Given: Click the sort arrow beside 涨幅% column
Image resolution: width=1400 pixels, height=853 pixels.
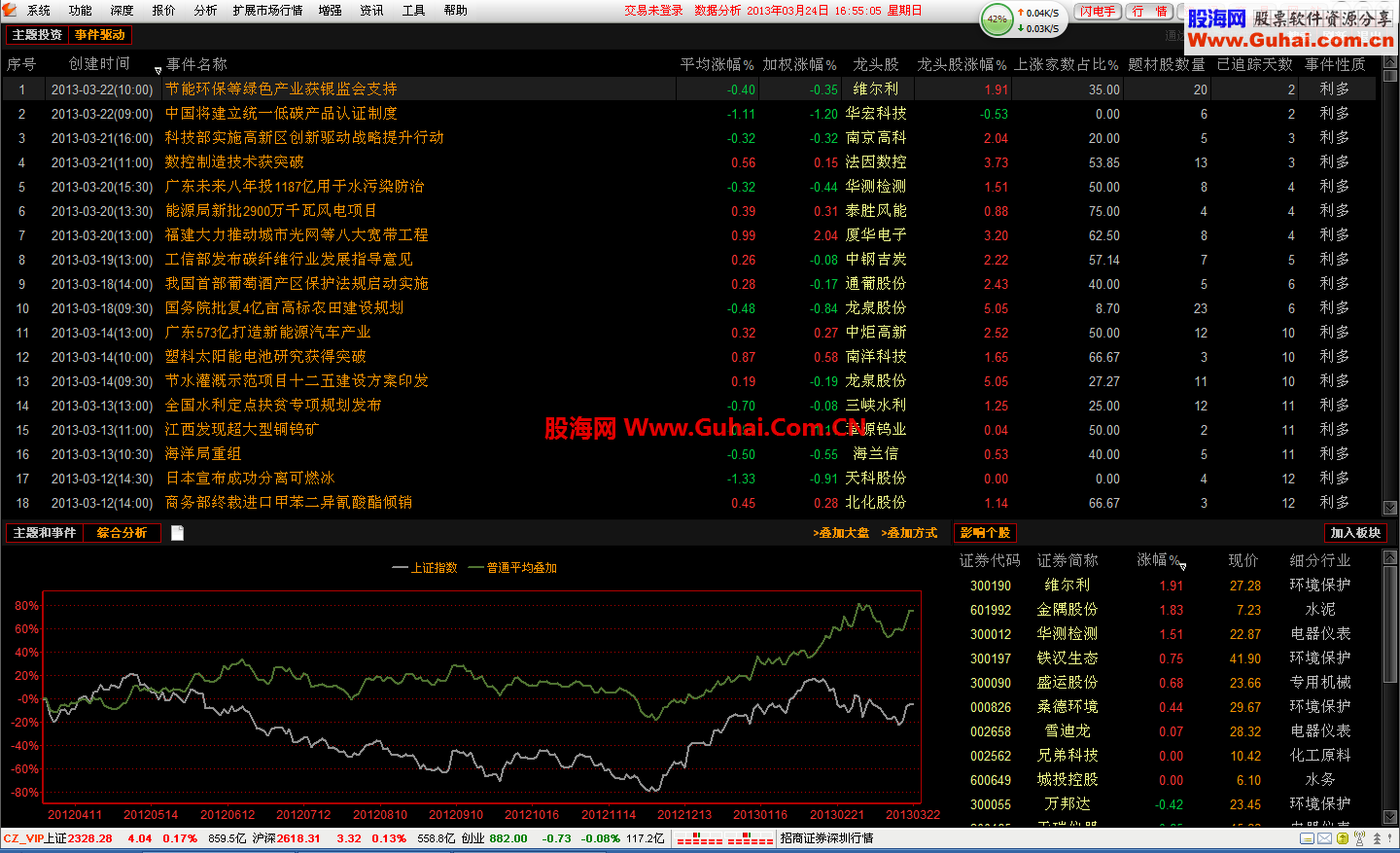Looking at the screenshot, I should point(1182,565).
